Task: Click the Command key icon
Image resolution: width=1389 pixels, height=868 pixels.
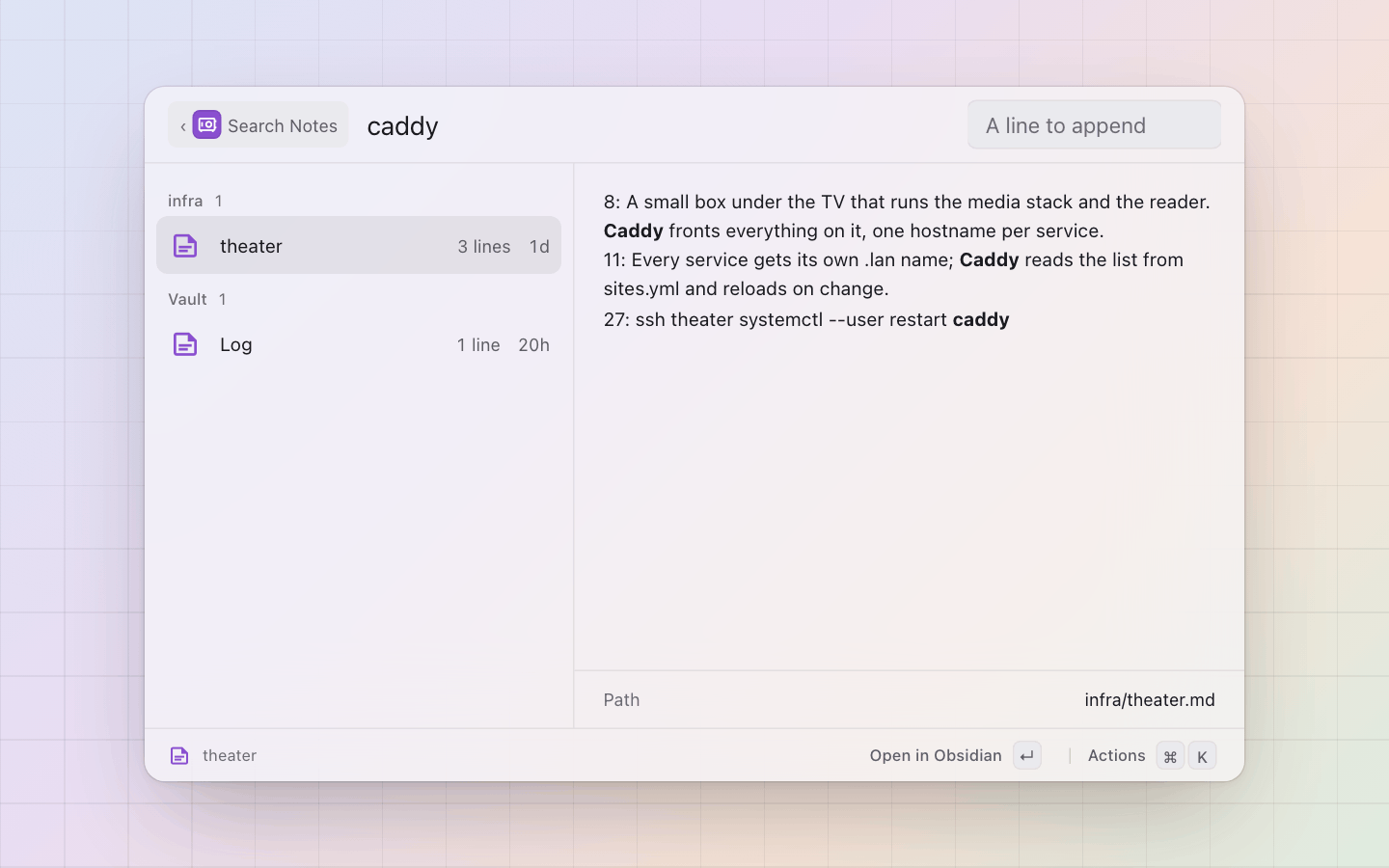Action: [x=1170, y=756]
